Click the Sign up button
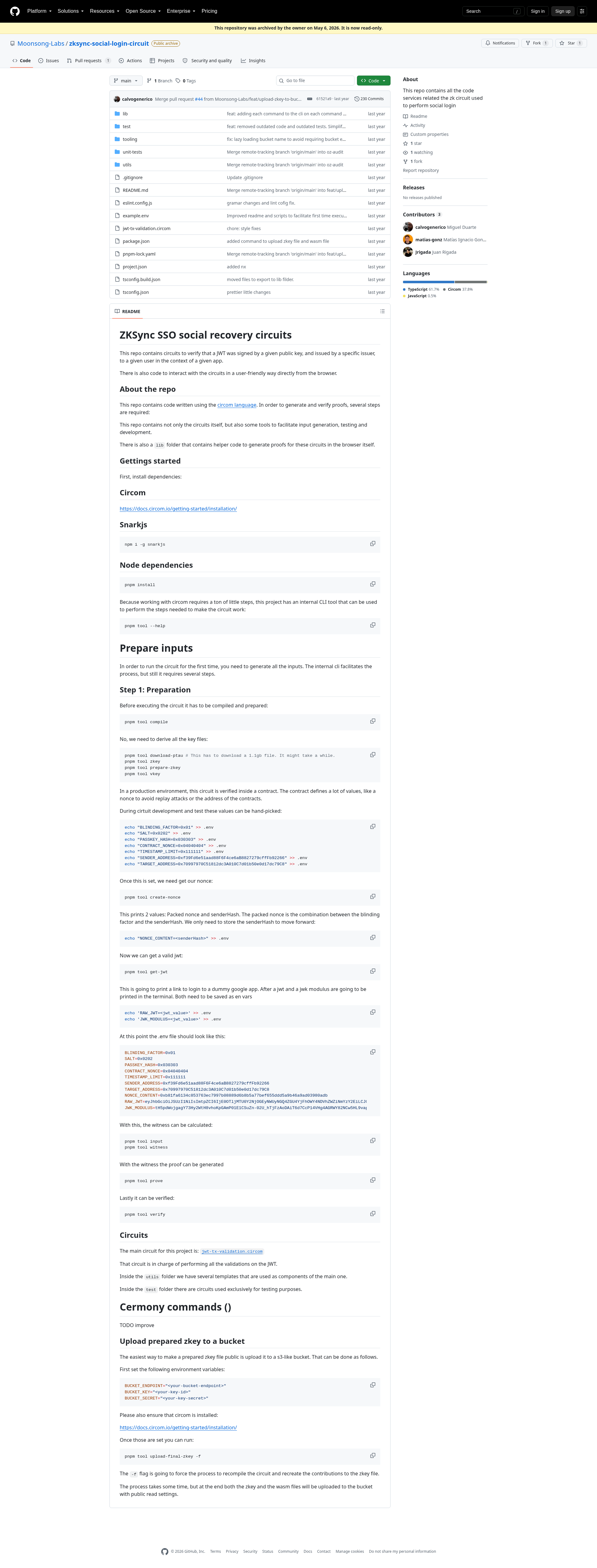Image resolution: width=597 pixels, height=1568 pixels. 563,11
